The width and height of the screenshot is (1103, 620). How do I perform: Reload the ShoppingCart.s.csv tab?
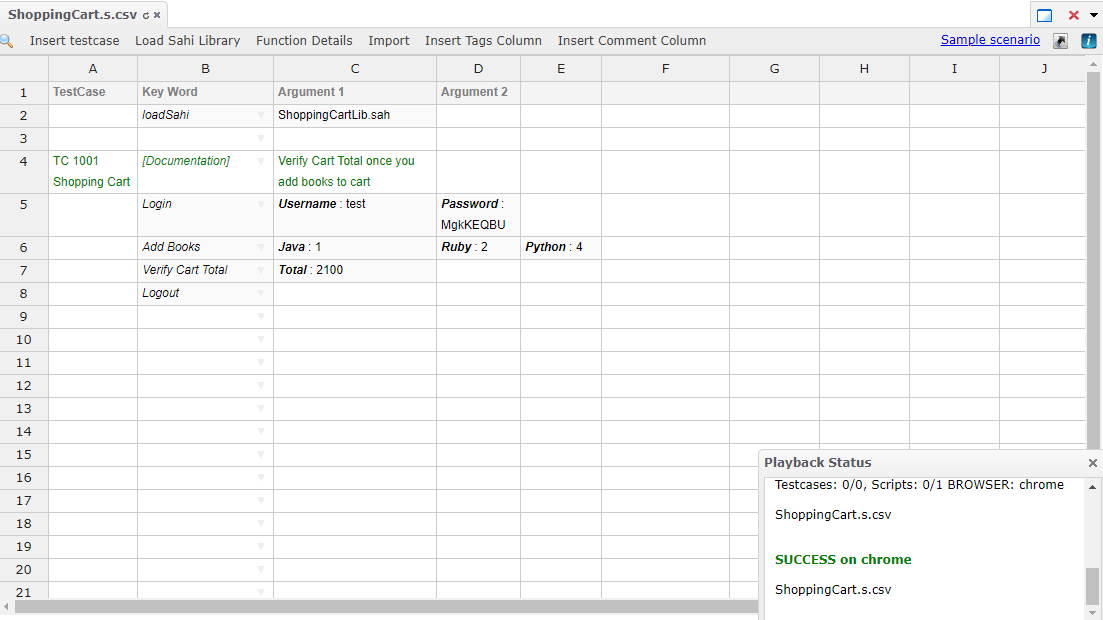[146, 16]
